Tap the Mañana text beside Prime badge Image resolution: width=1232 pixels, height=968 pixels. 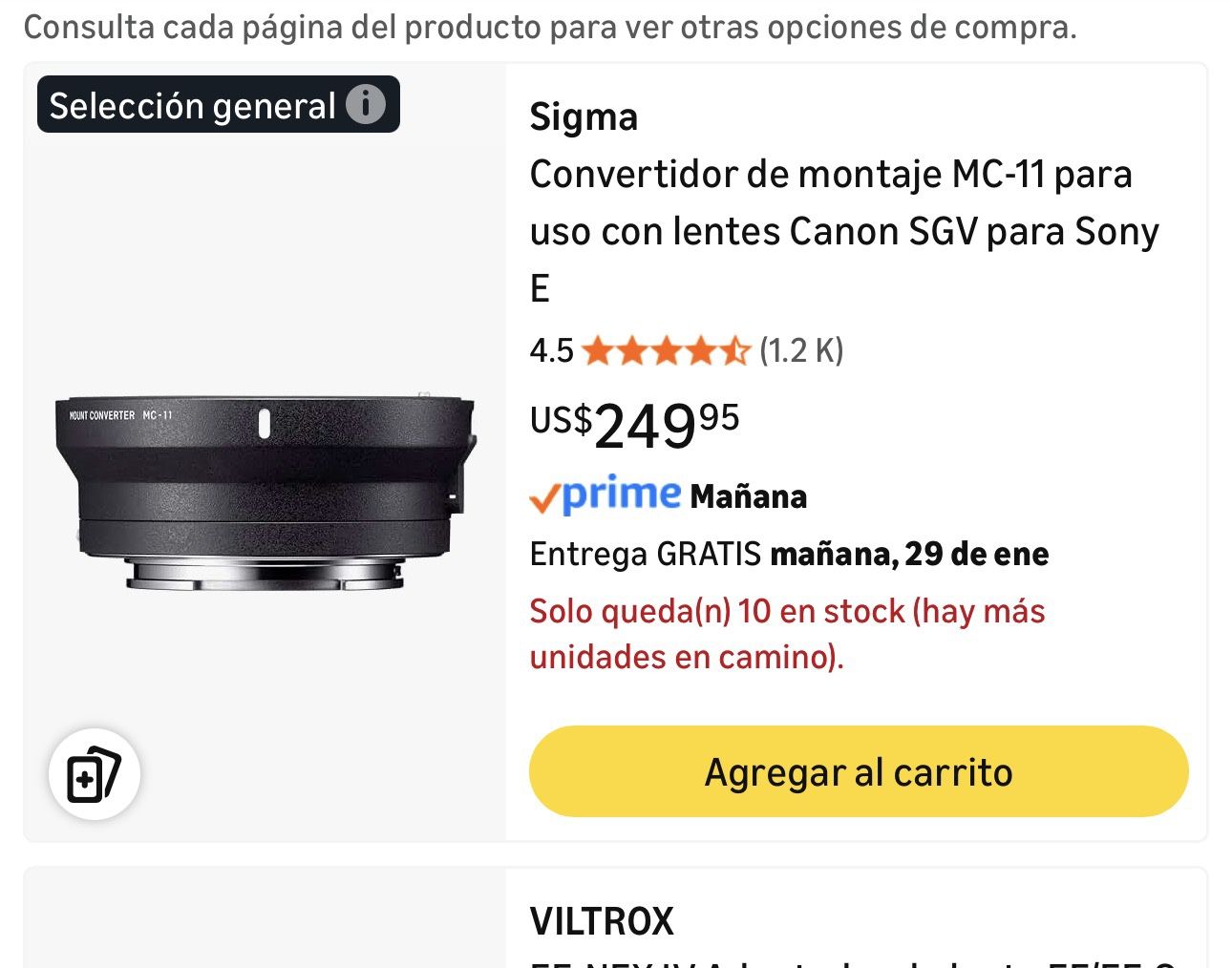pos(750,495)
